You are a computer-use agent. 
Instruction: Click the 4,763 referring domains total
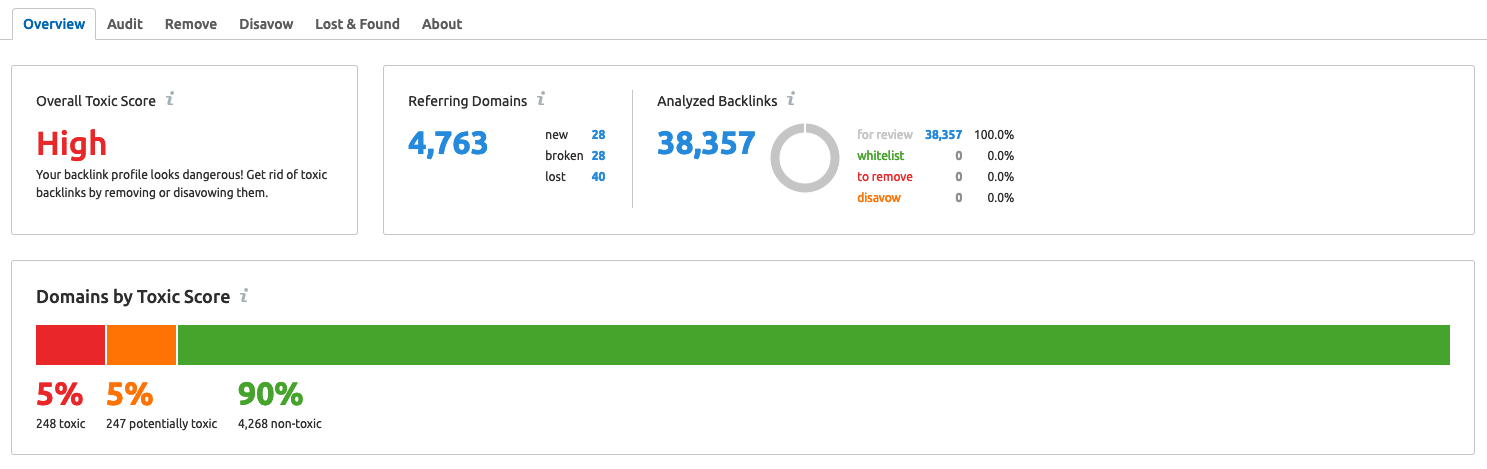(x=448, y=144)
